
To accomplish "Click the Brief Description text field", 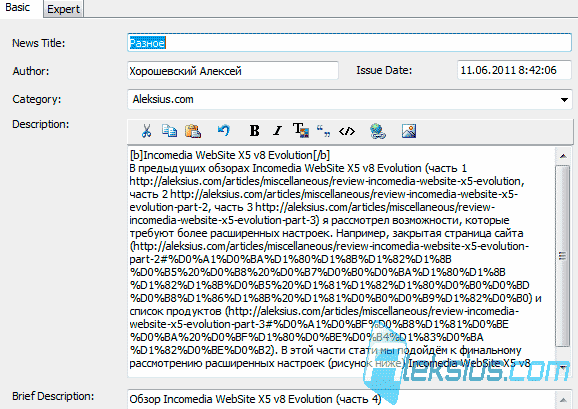I will pyautogui.click(x=341, y=399).
